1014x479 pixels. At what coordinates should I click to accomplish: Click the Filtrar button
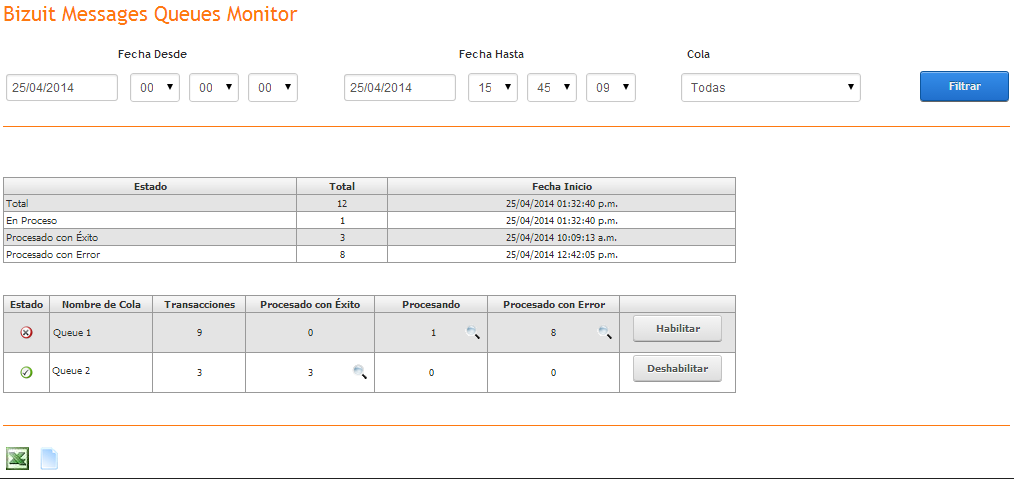pos(964,86)
